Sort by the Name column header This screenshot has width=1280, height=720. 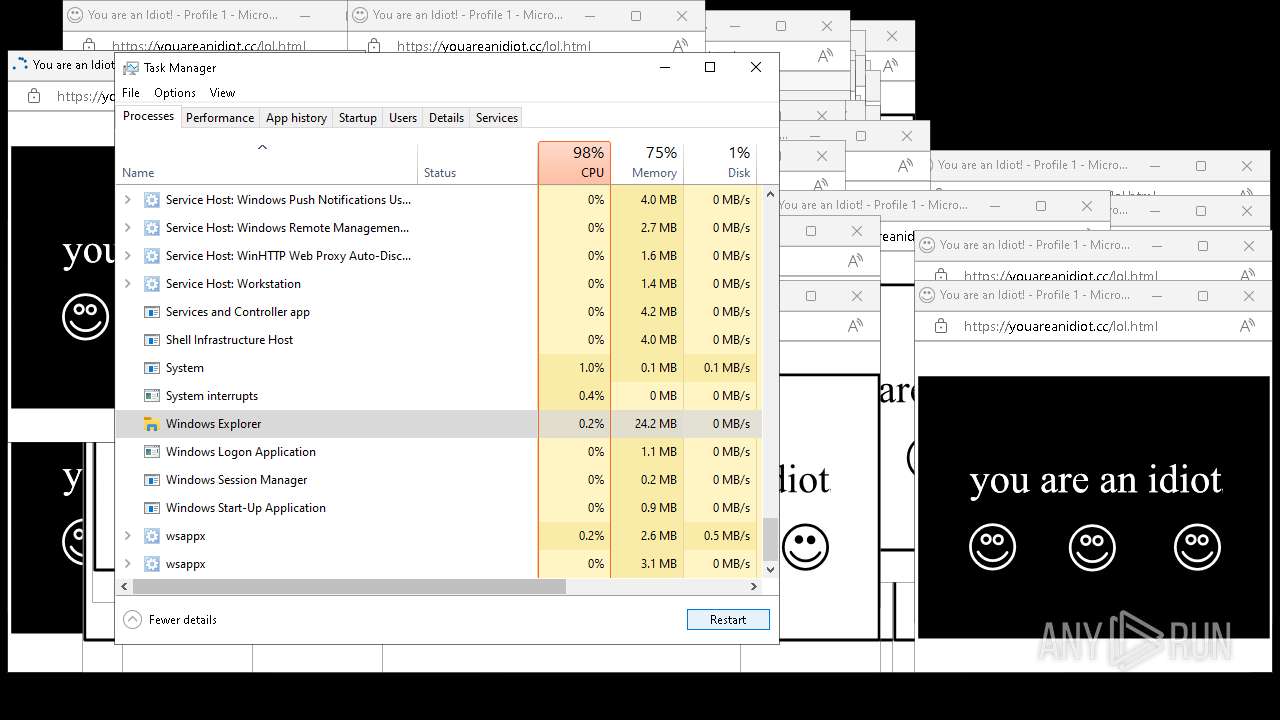point(267,162)
